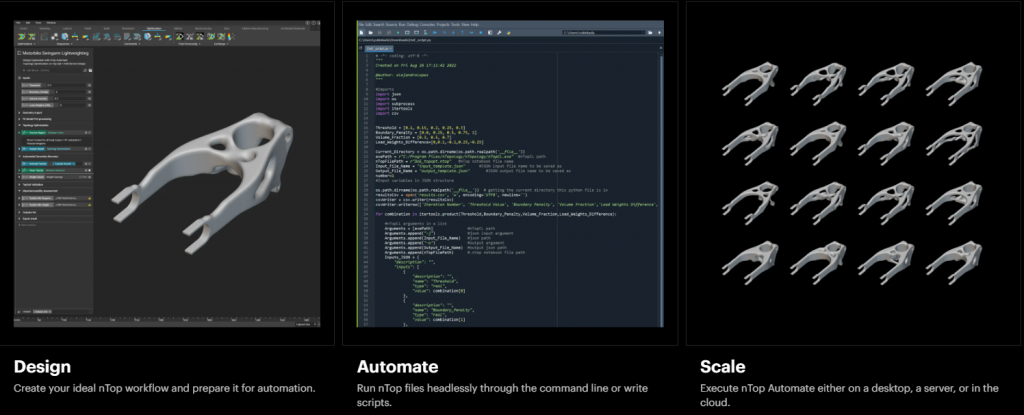Click the New section entry in notebook
The width and height of the screenshot is (1024, 415).
click(x=27, y=225)
